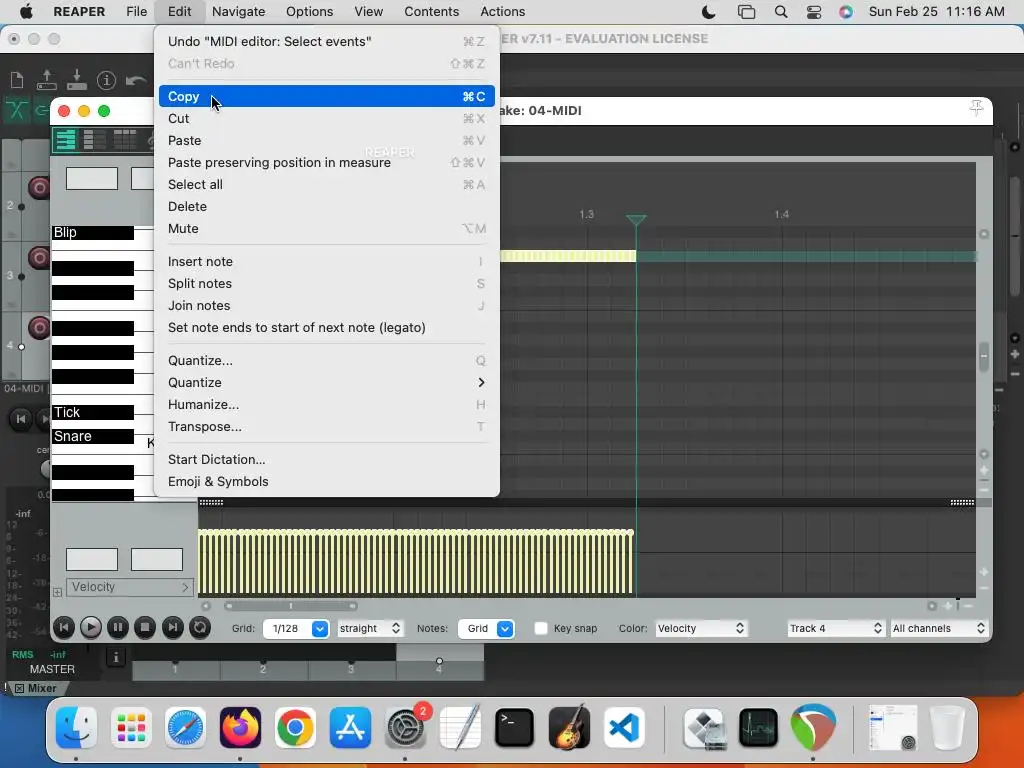Click the MASTER track label
The width and height of the screenshot is (1024, 768).
point(52,669)
